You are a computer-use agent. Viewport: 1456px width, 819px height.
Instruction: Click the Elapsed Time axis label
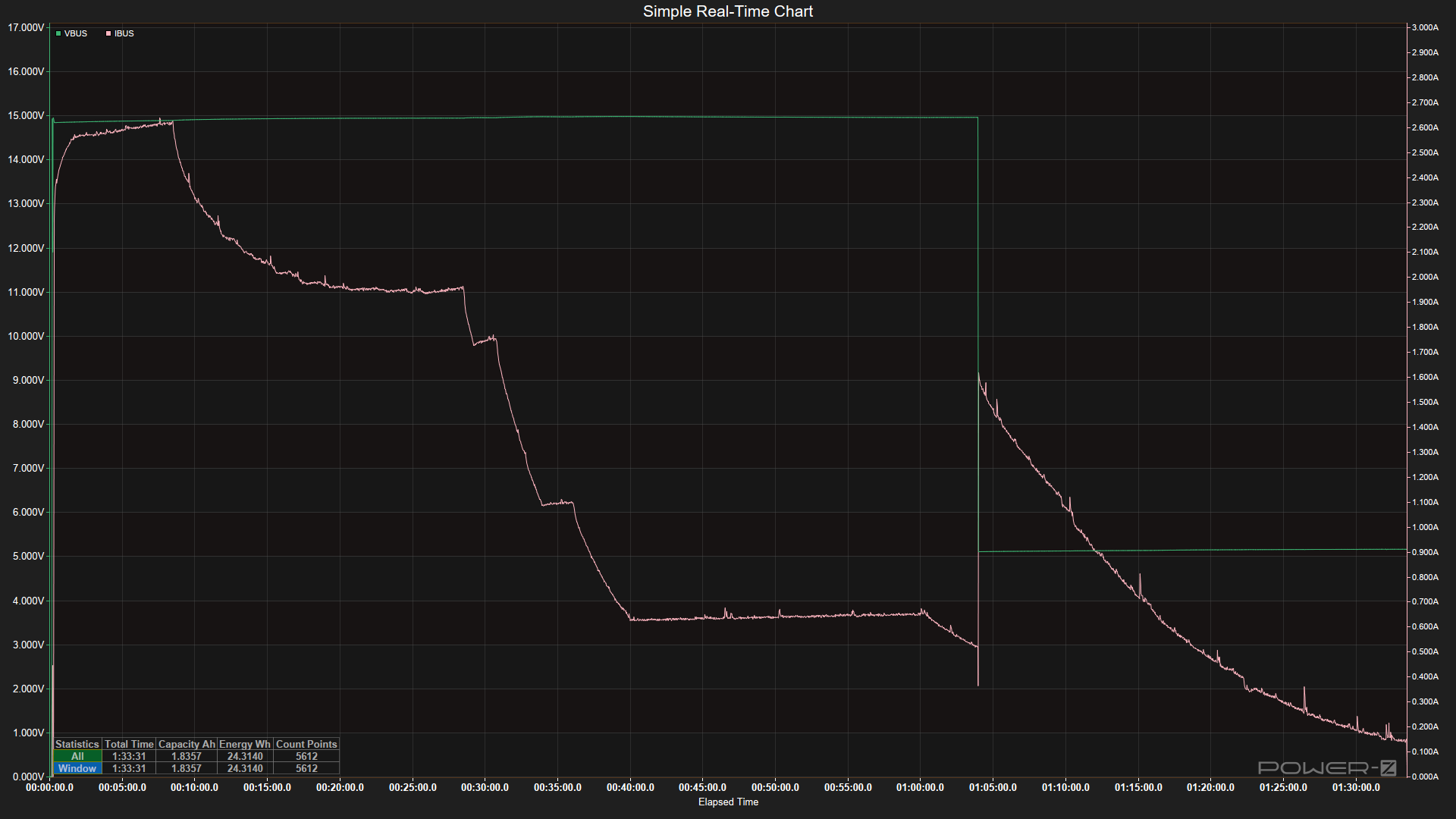(728, 802)
